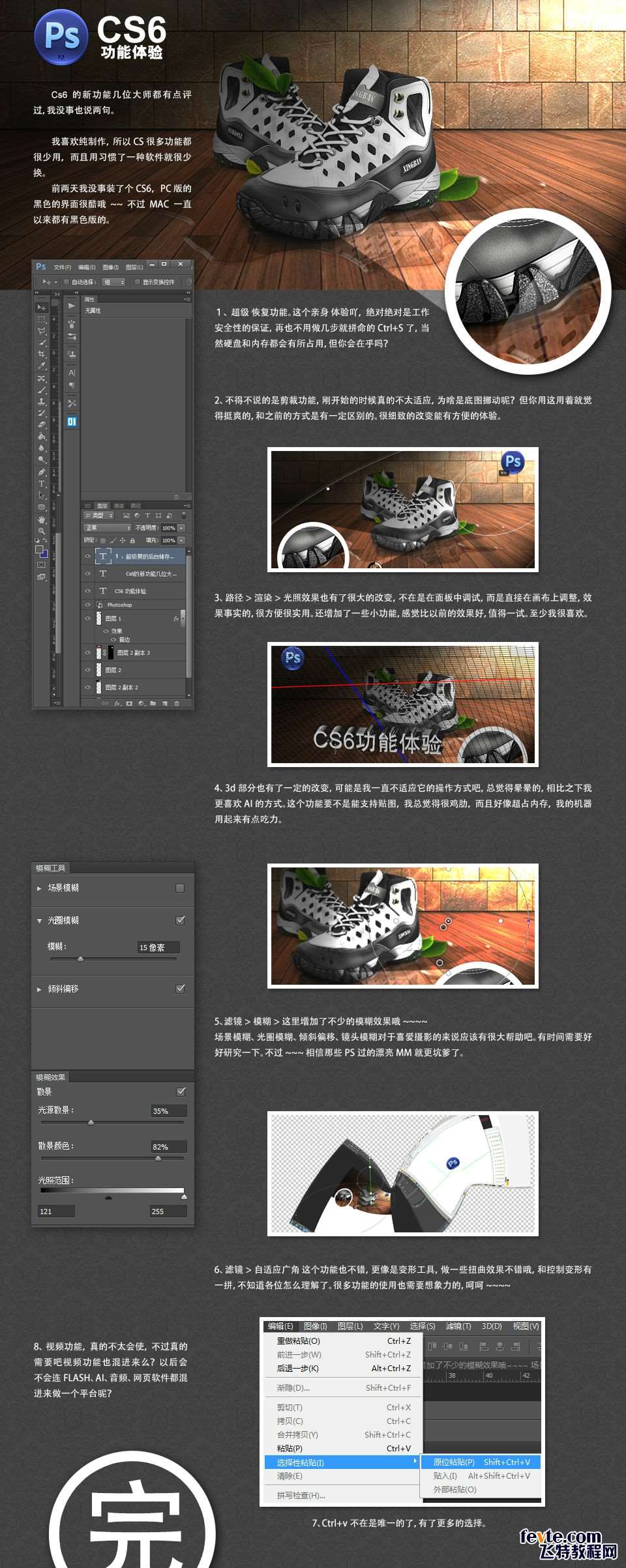This screenshot has width=626, height=1568.
Task: Select the Clone Stamp tool
Action: point(41,401)
